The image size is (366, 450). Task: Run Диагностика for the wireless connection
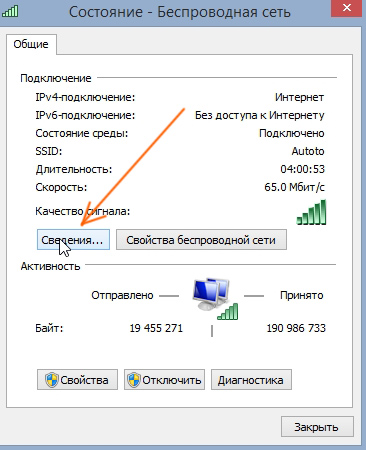[x=251, y=379]
